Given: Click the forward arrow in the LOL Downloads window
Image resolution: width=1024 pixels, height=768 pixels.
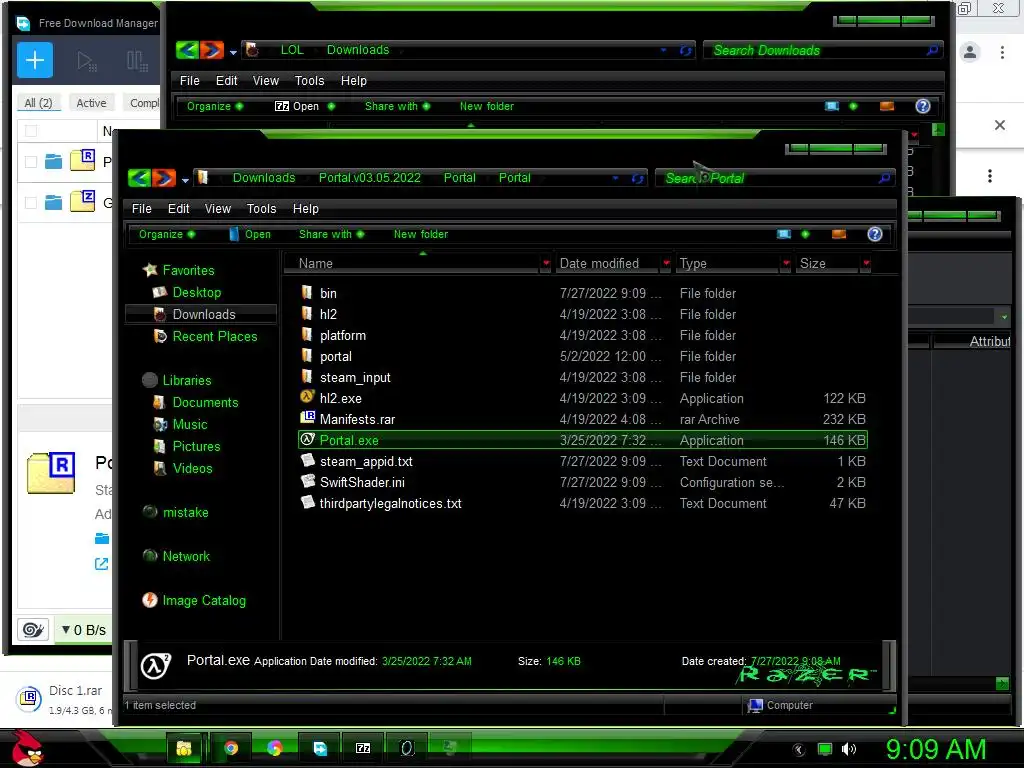Looking at the screenshot, I should [x=212, y=50].
